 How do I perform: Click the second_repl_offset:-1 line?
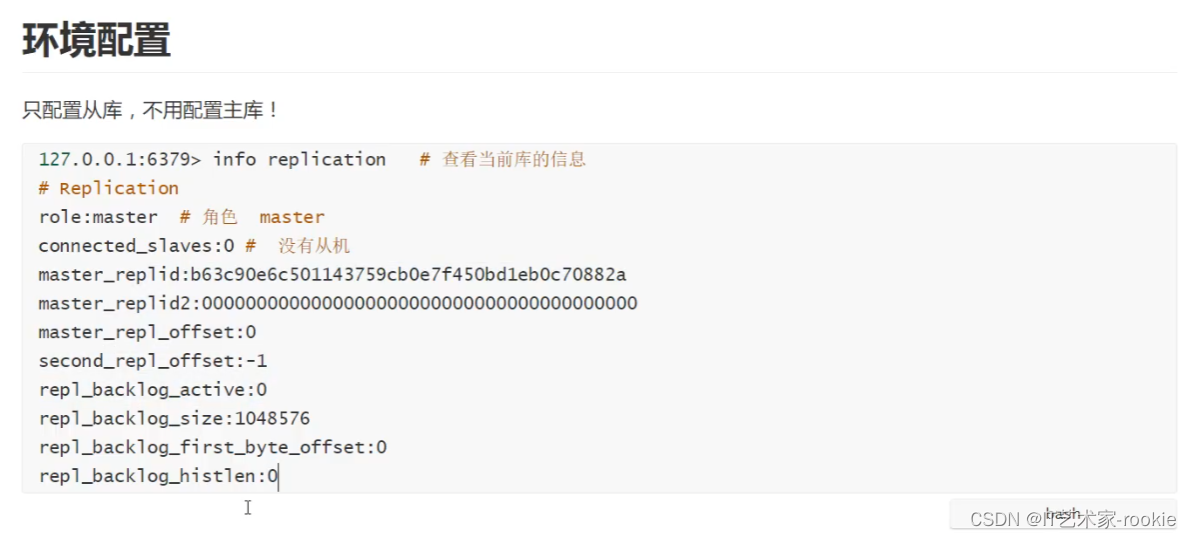click(152, 361)
